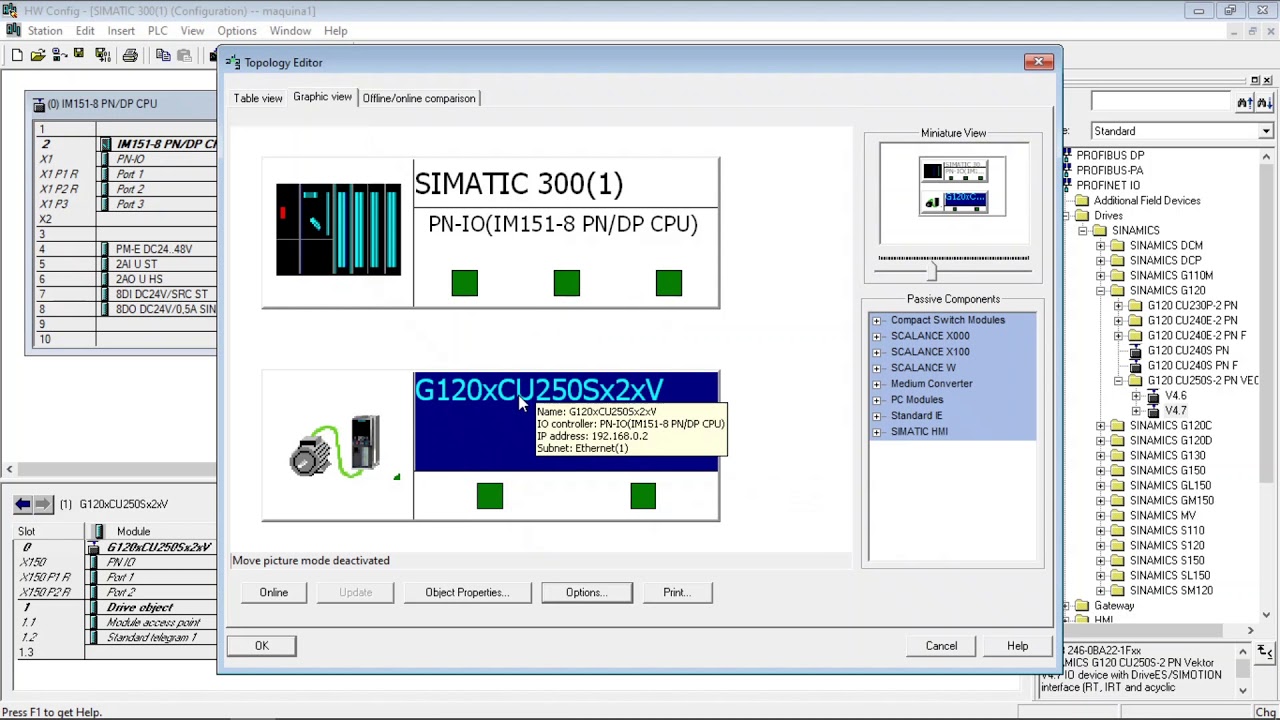Select SINAMICS S120 in catalog tree
Image resolution: width=1280 pixels, height=720 pixels.
click(1166, 546)
